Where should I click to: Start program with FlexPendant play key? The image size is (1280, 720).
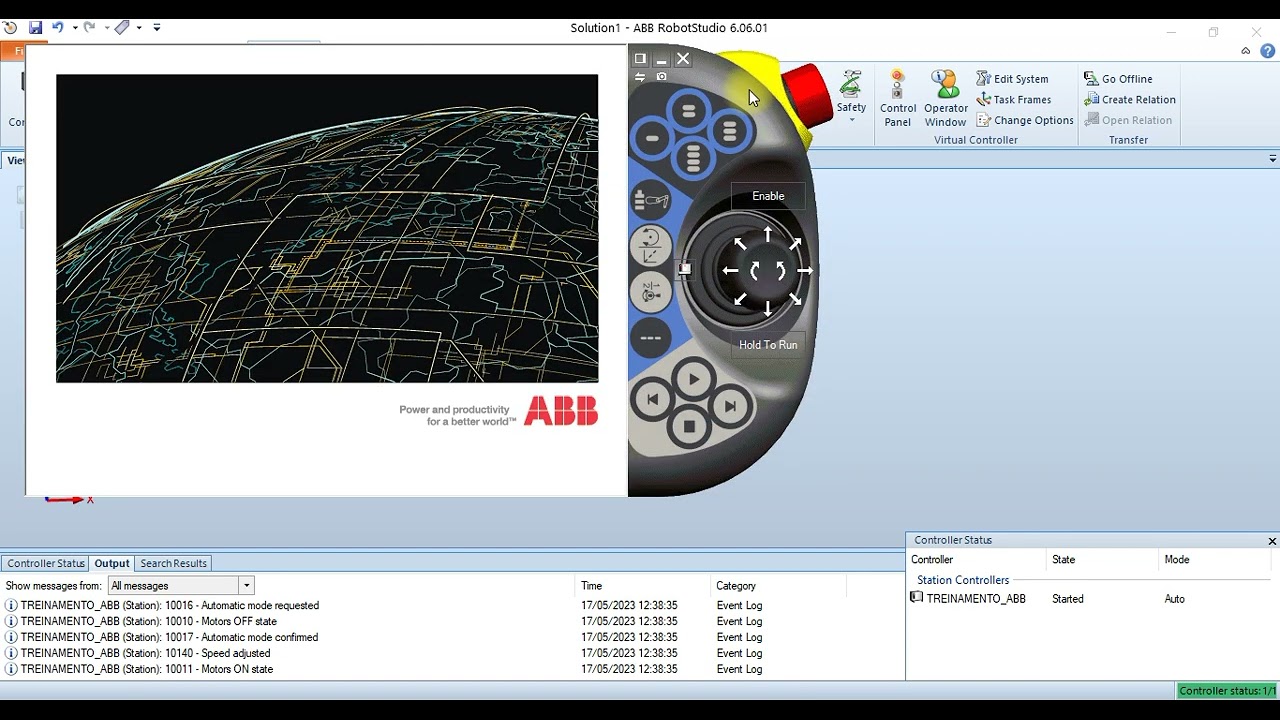pos(693,380)
